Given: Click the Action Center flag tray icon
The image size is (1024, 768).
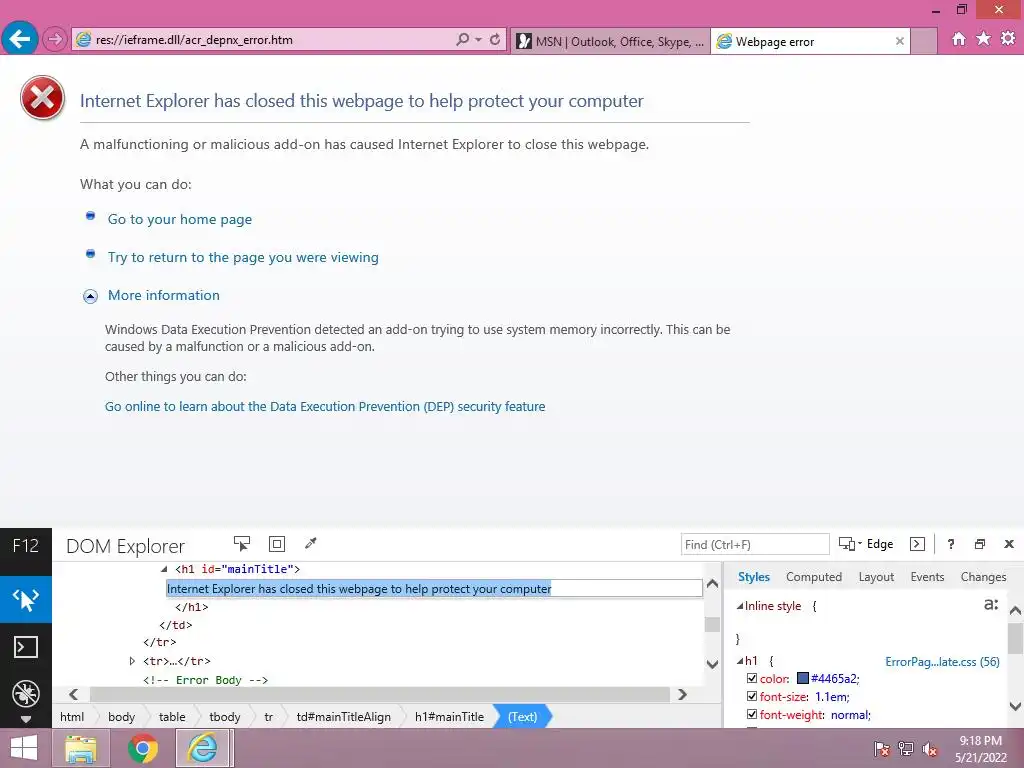Looking at the screenshot, I should 881,749.
